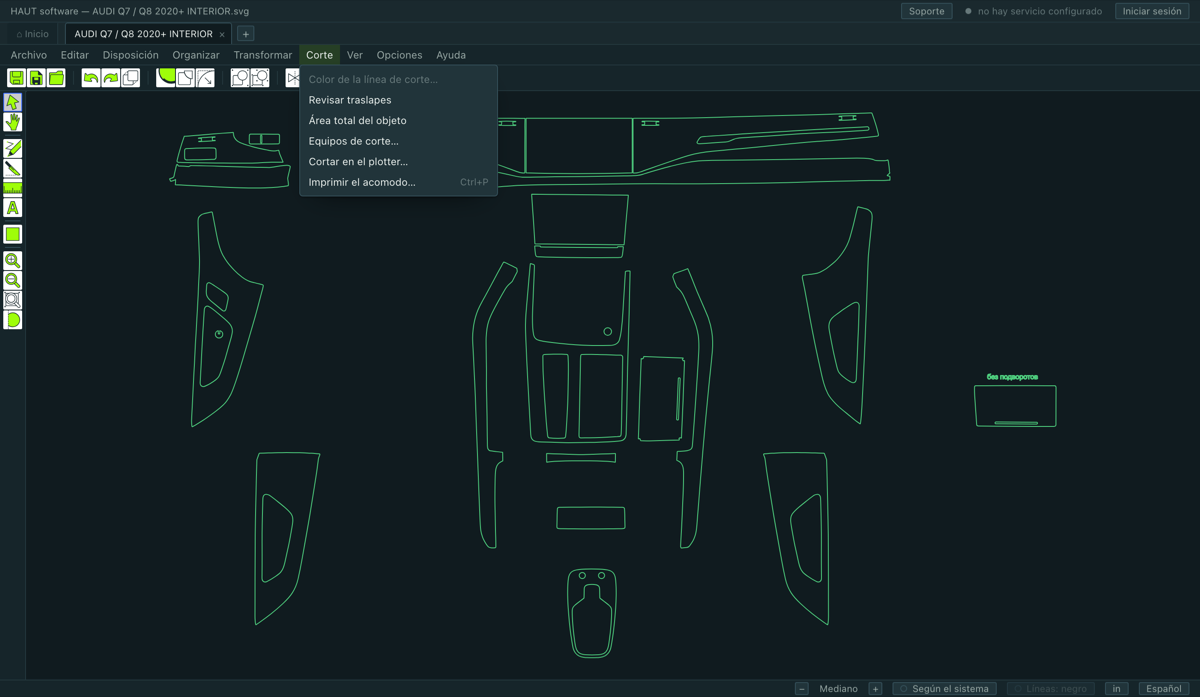This screenshot has width=1200, height=697.
Task: Toggle the Líneas: negro option
Action: [x=1050, y=688]
